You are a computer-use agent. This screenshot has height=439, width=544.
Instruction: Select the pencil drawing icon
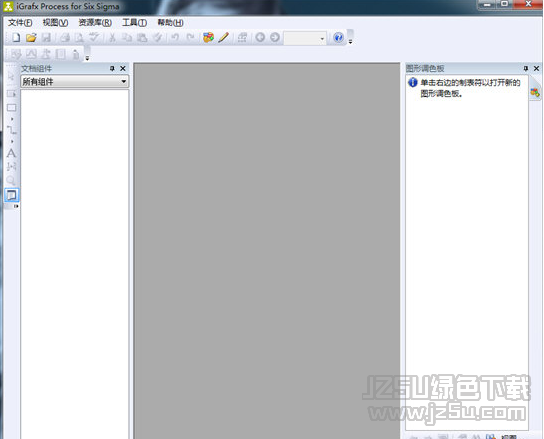point(224,37)
